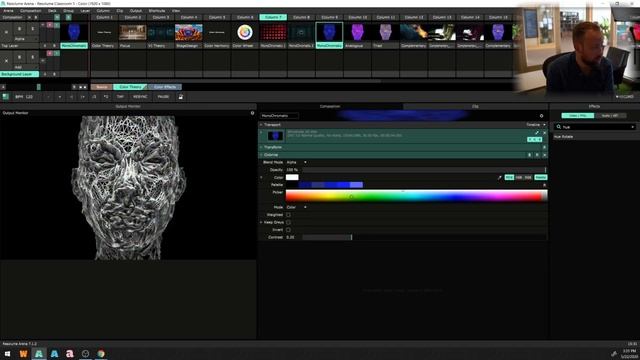The height and width of the screenshot is (360, 640).
Task: Click the TAP tempo button
Action: tap(120, 97)
